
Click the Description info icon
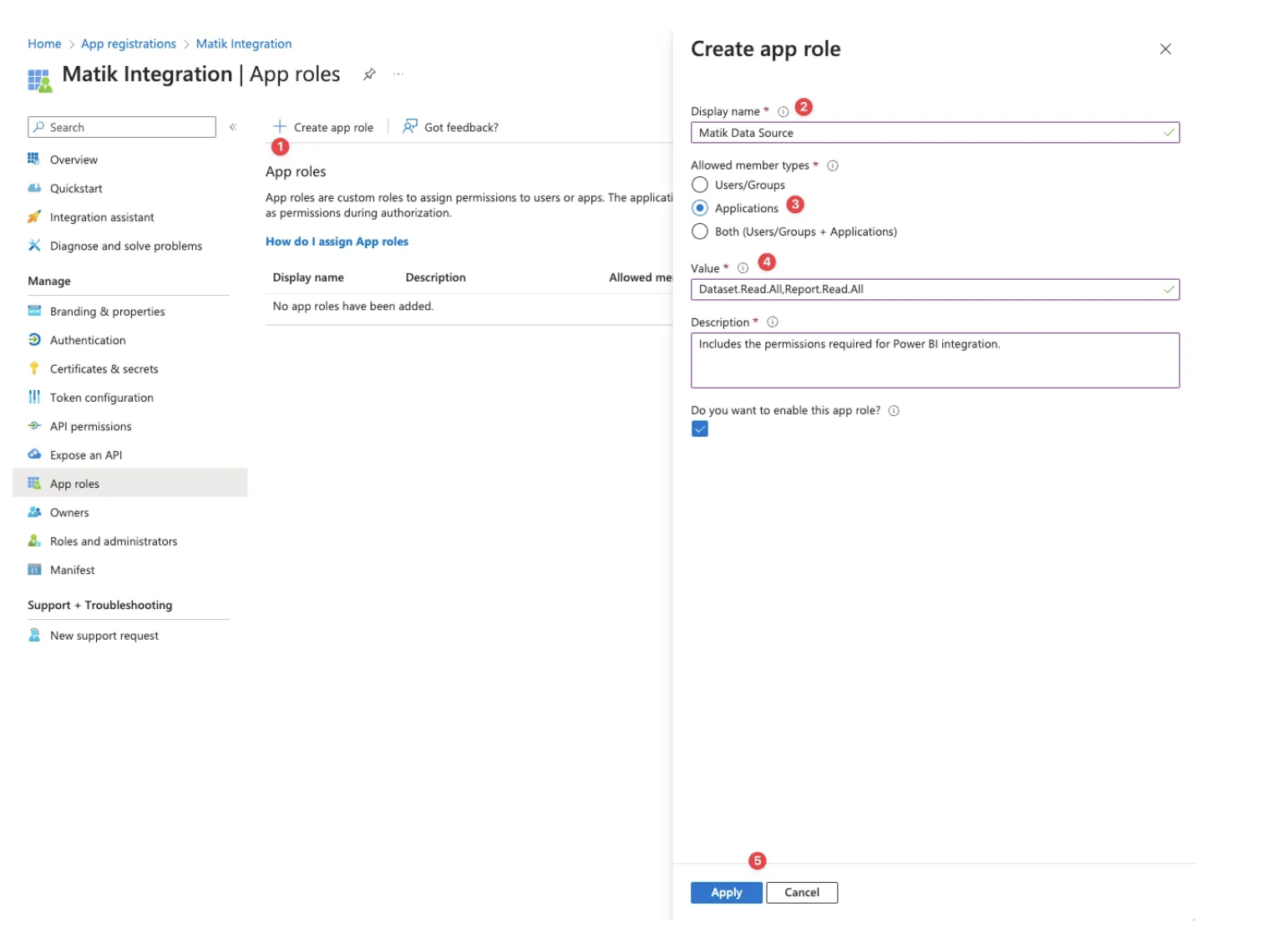773,322
